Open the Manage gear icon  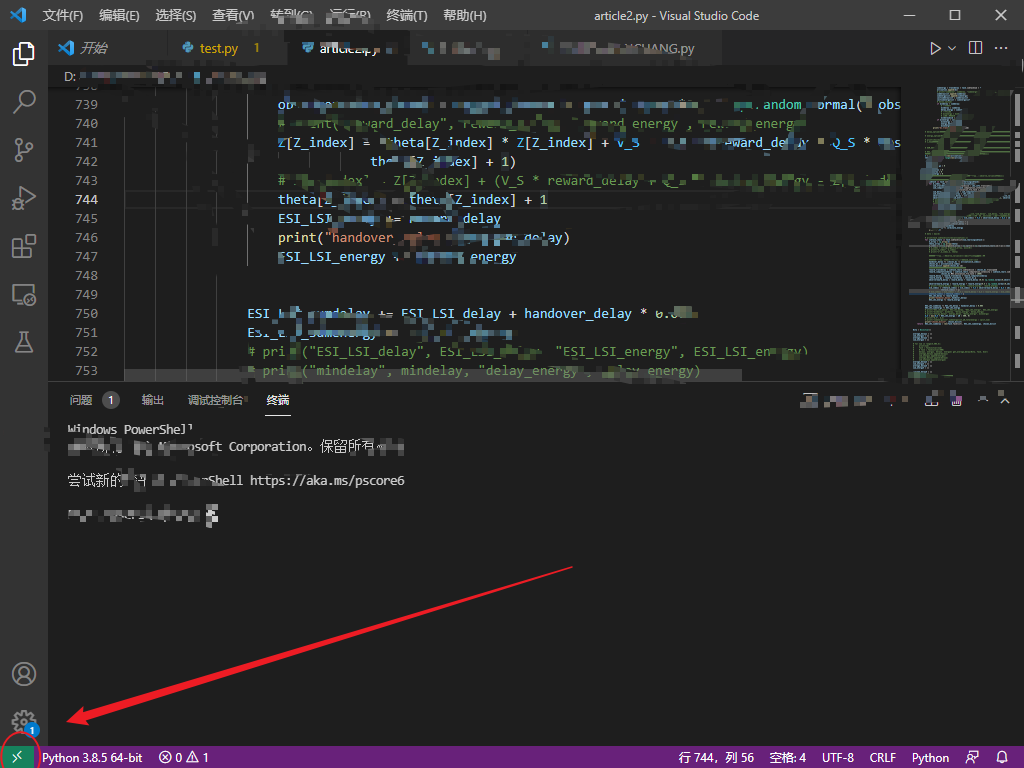tap(24, 722)
